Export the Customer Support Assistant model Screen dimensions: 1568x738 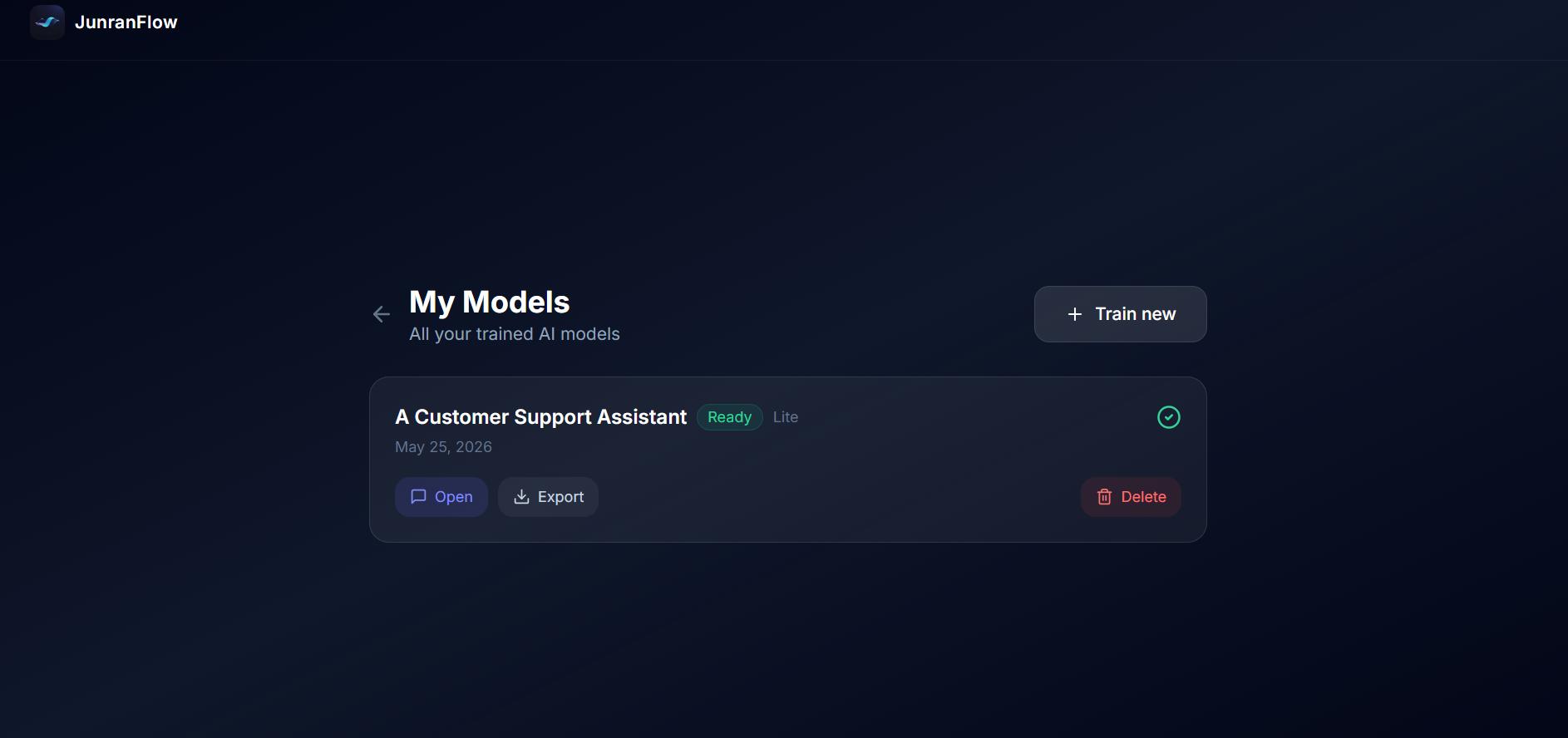point(548,497)
